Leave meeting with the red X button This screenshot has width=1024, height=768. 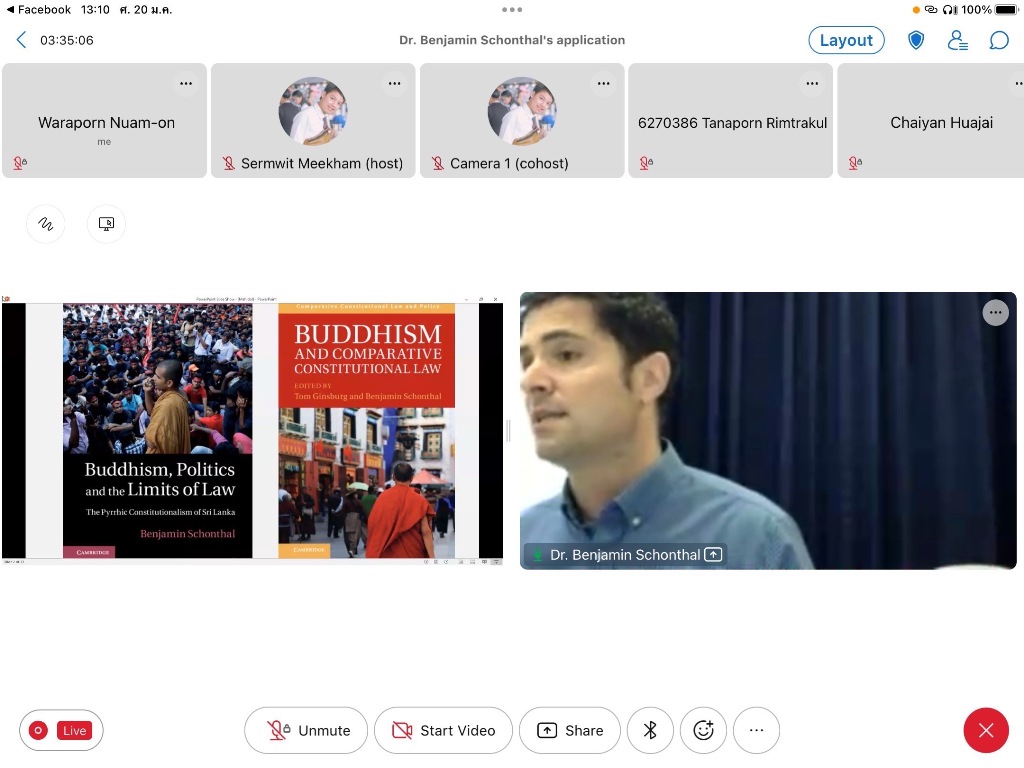pos(985,731)
